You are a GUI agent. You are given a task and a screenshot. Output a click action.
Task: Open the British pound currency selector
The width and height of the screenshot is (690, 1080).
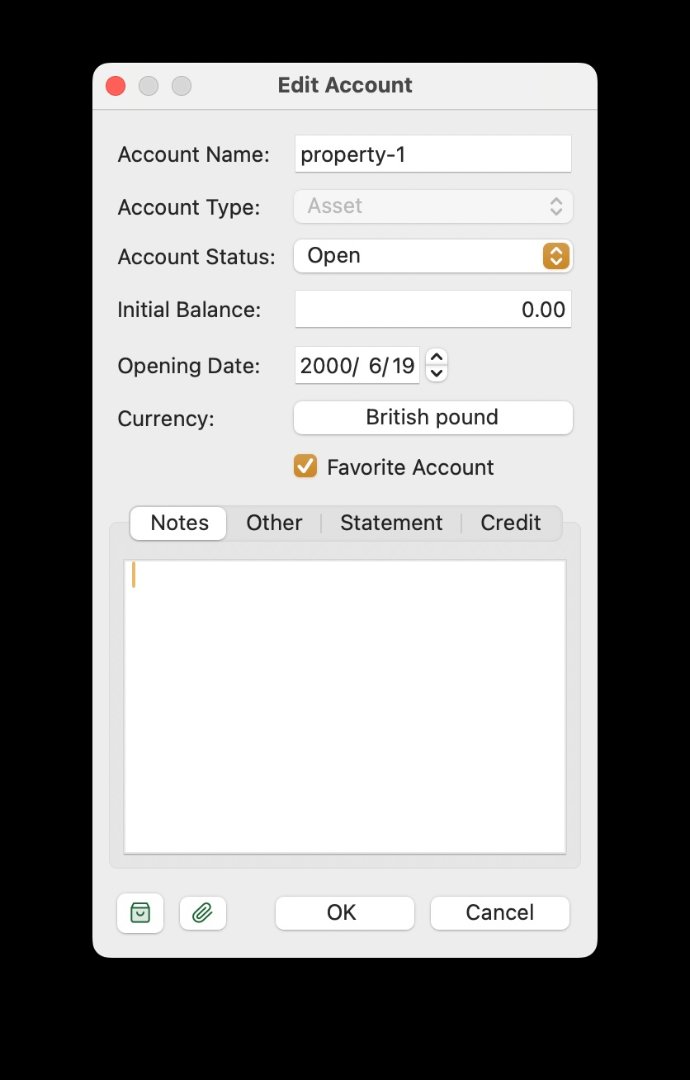[432, 418]
